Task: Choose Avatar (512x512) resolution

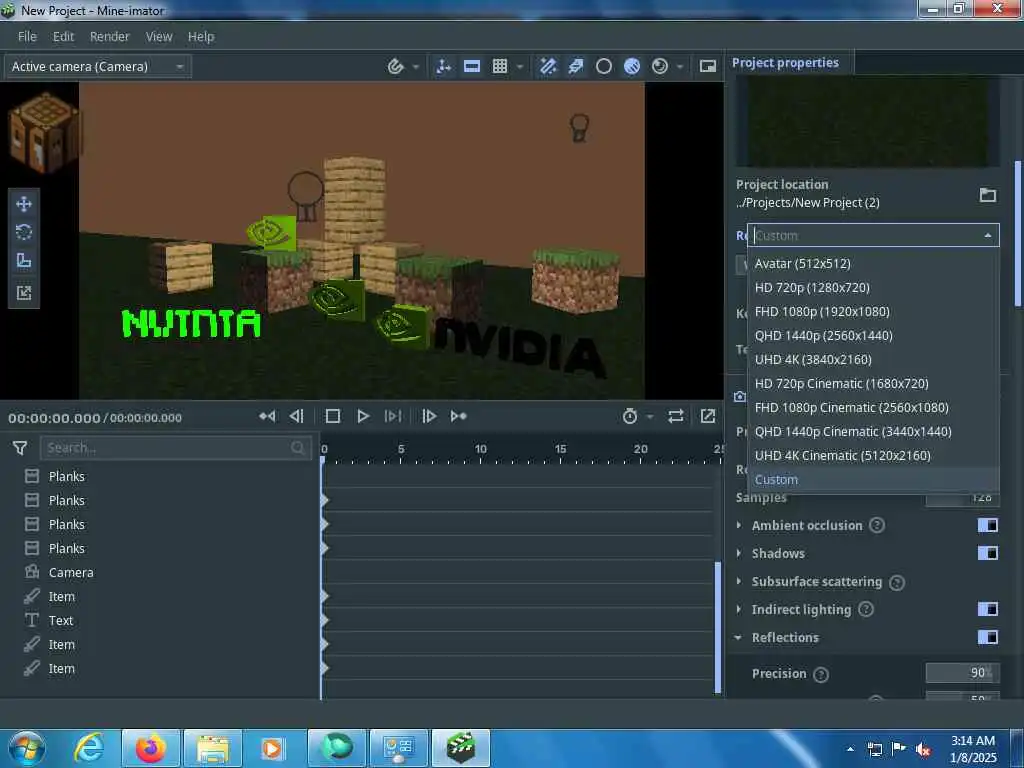Action: point(873,264)
